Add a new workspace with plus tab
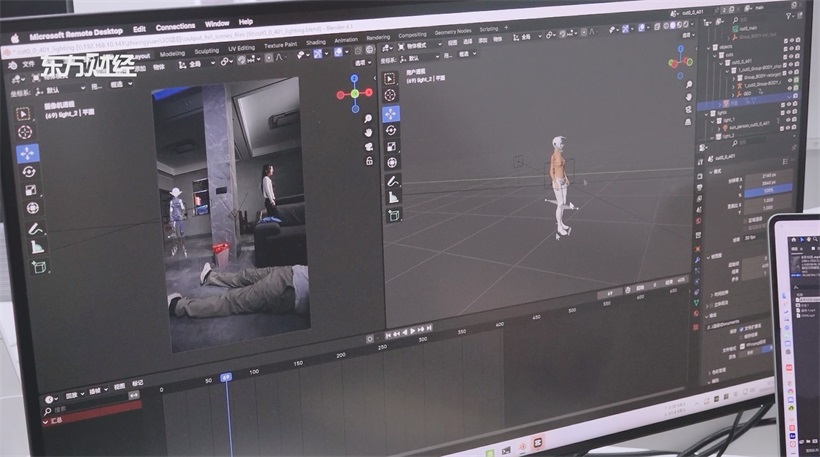This screenshot has height=457, width=820. 506,27
